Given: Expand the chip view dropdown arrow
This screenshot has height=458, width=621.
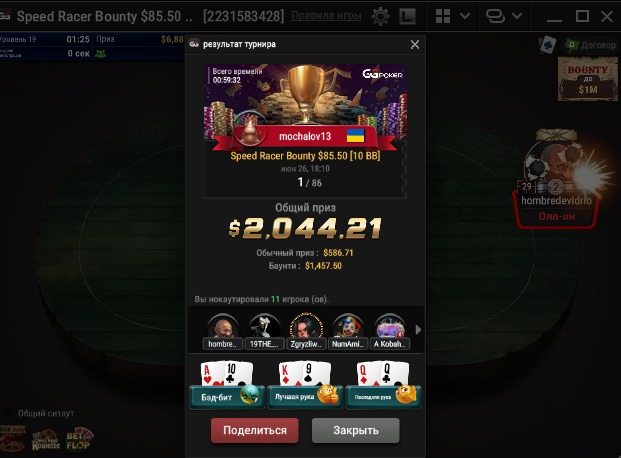Looking at the screenshot, I should click(x=516, y=16).
